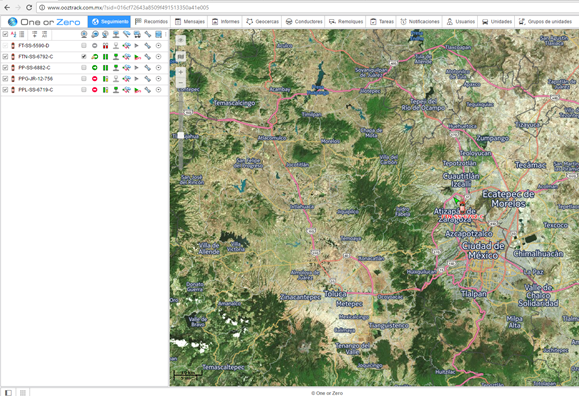Screen dimensions: 579x396
Task: Click the red stopped icon for PPG-JR-12-756
Action: tap(95, 79)
